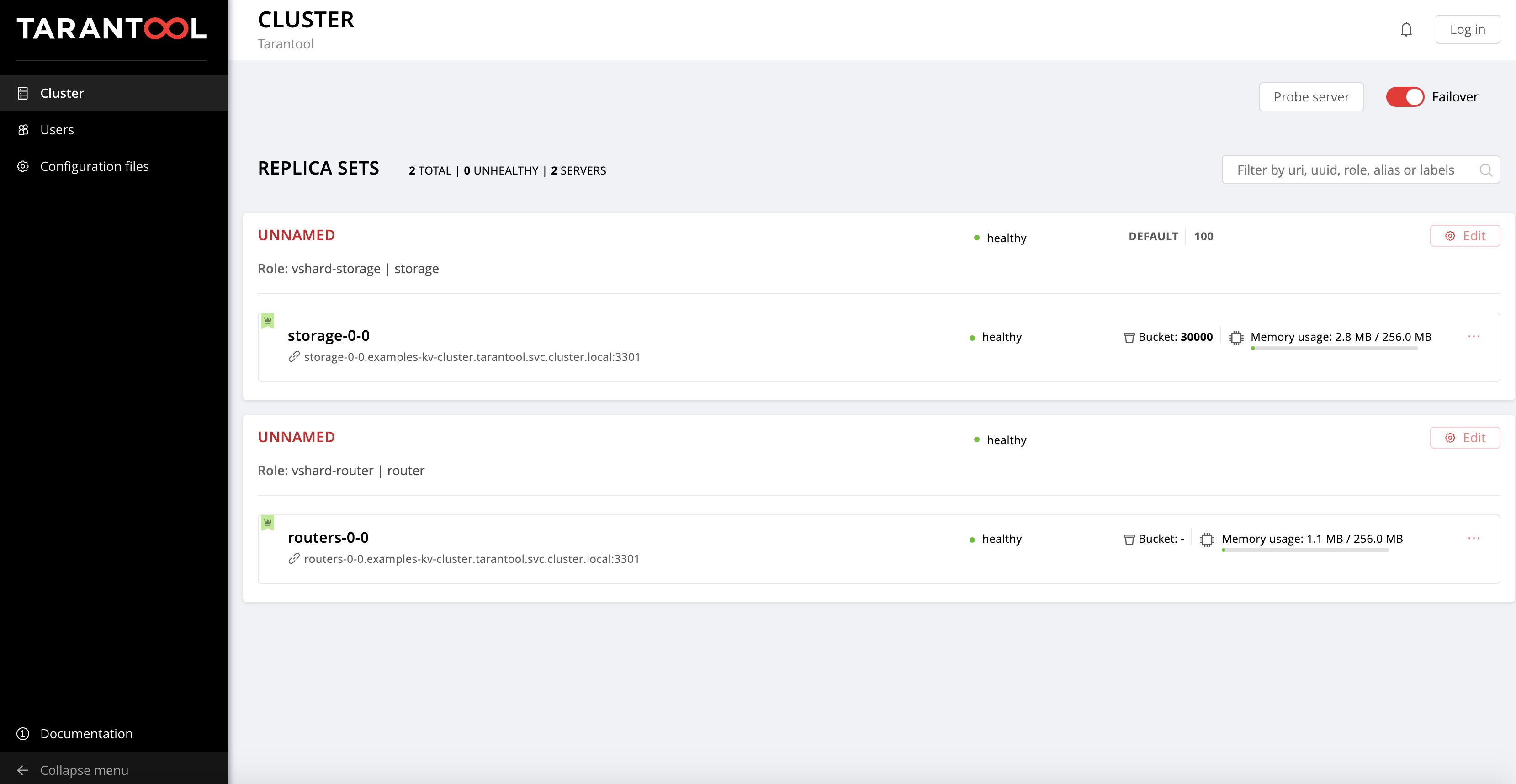Edit the vshard-router replica set
The width and height of the screenshot is (1516, 784).
[x=1464, y=438]
